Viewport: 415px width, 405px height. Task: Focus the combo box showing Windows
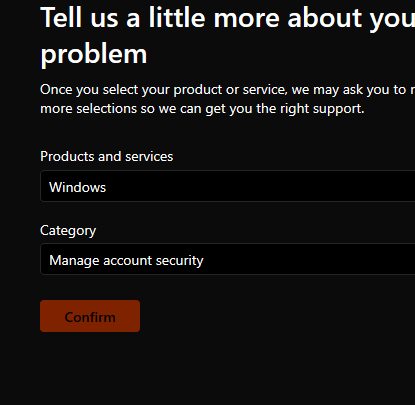pyautogui.click(x=228, y=186)
